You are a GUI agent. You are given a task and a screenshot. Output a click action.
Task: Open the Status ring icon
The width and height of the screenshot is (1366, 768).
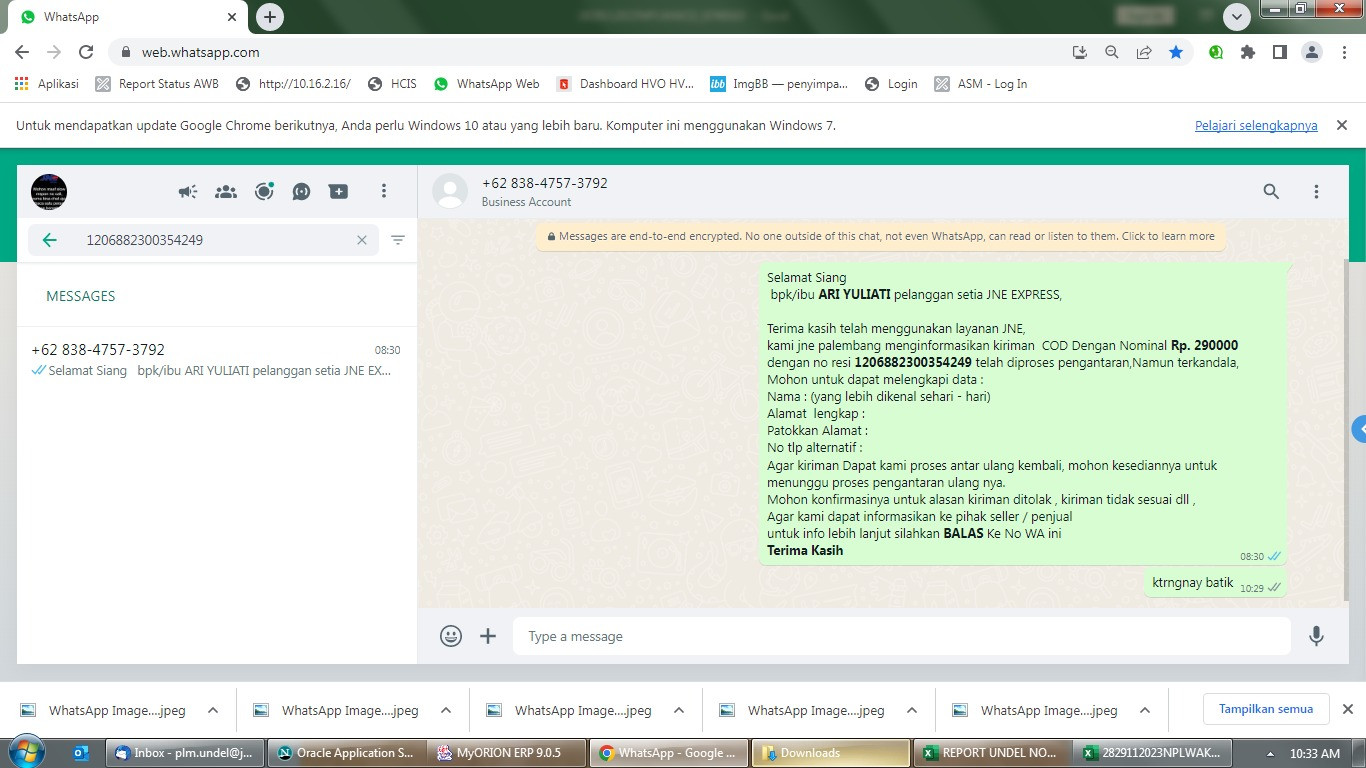(x=264, y=191)
